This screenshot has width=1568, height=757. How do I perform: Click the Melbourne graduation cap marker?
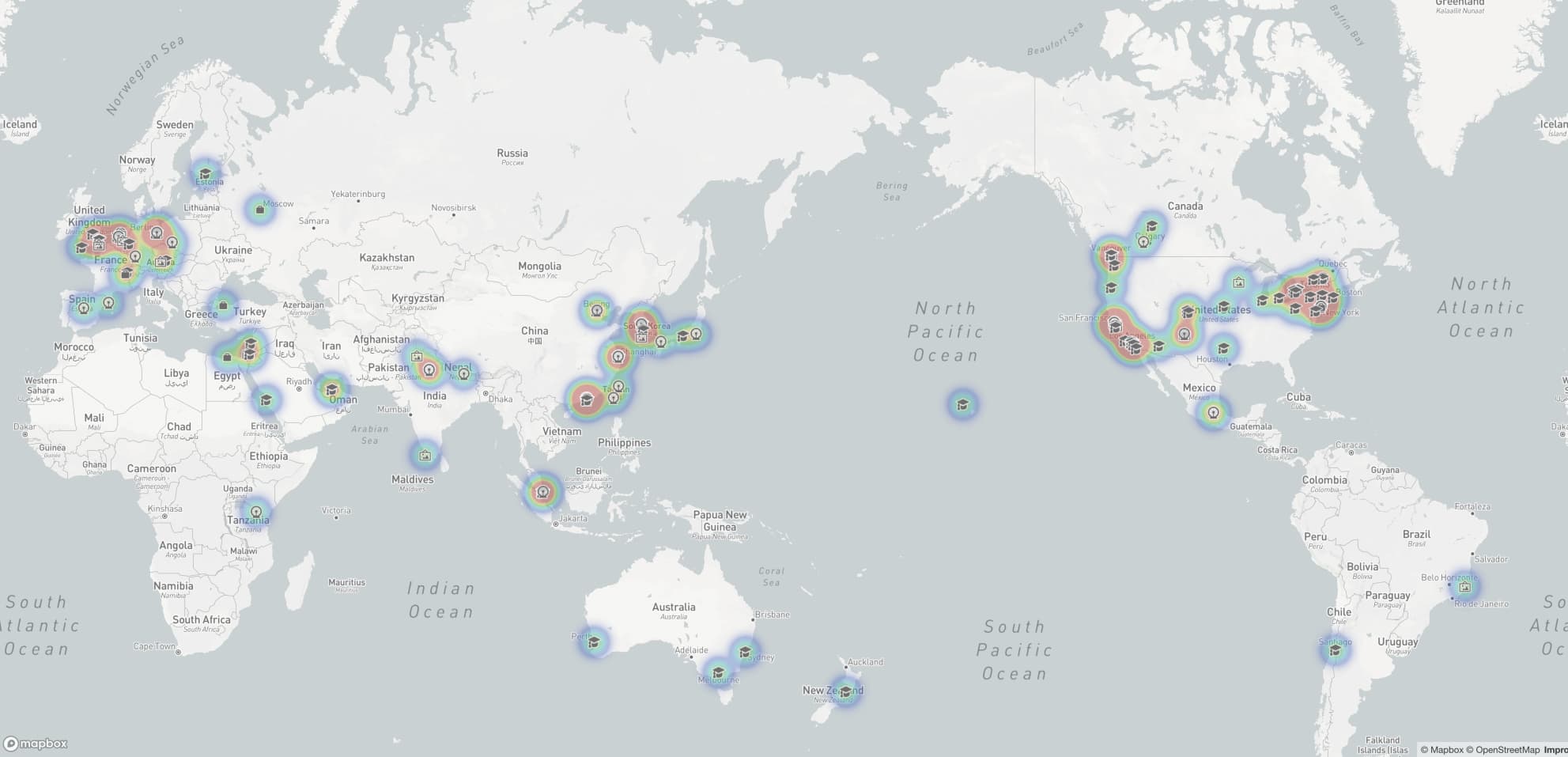point(718,673)
